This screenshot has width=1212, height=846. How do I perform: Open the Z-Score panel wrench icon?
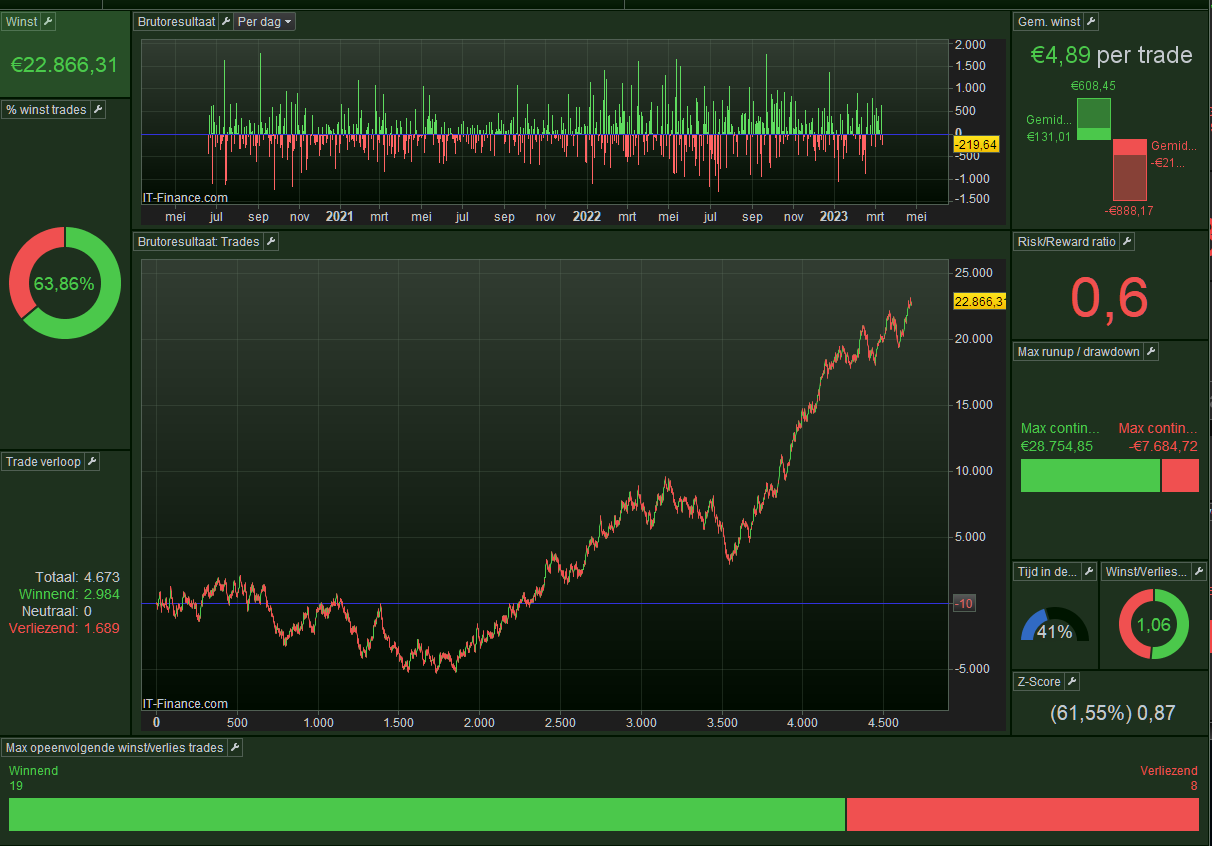1071,682
